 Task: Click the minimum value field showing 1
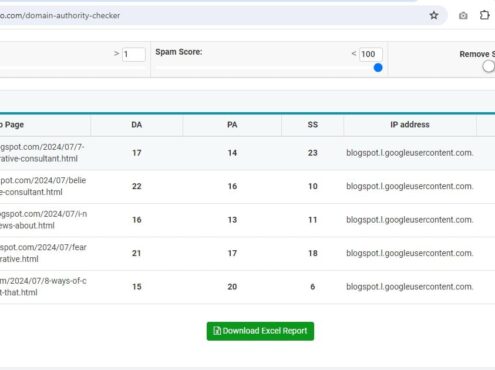[x=134, y=54]
